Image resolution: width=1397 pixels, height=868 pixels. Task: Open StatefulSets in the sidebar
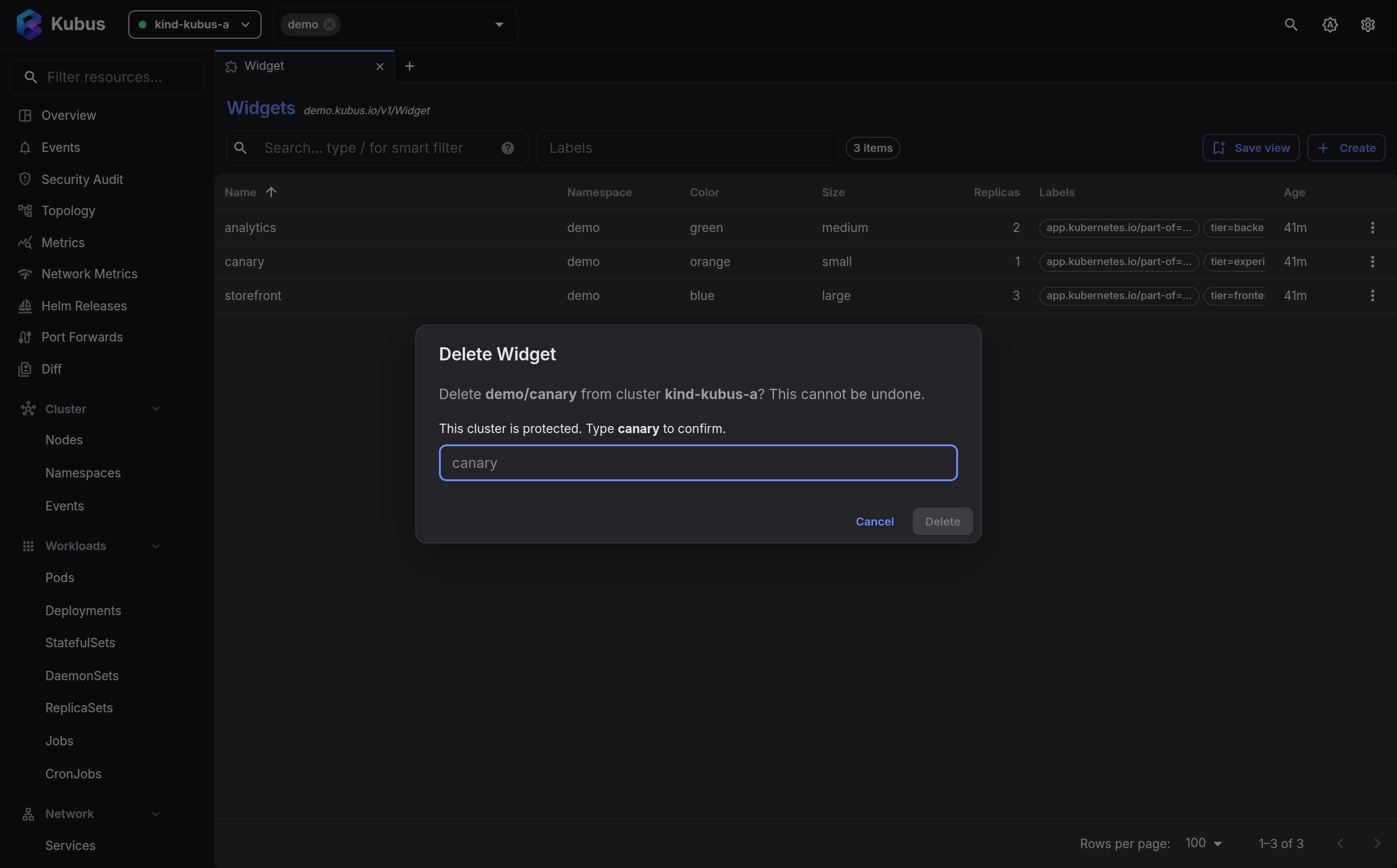[80, 643]
